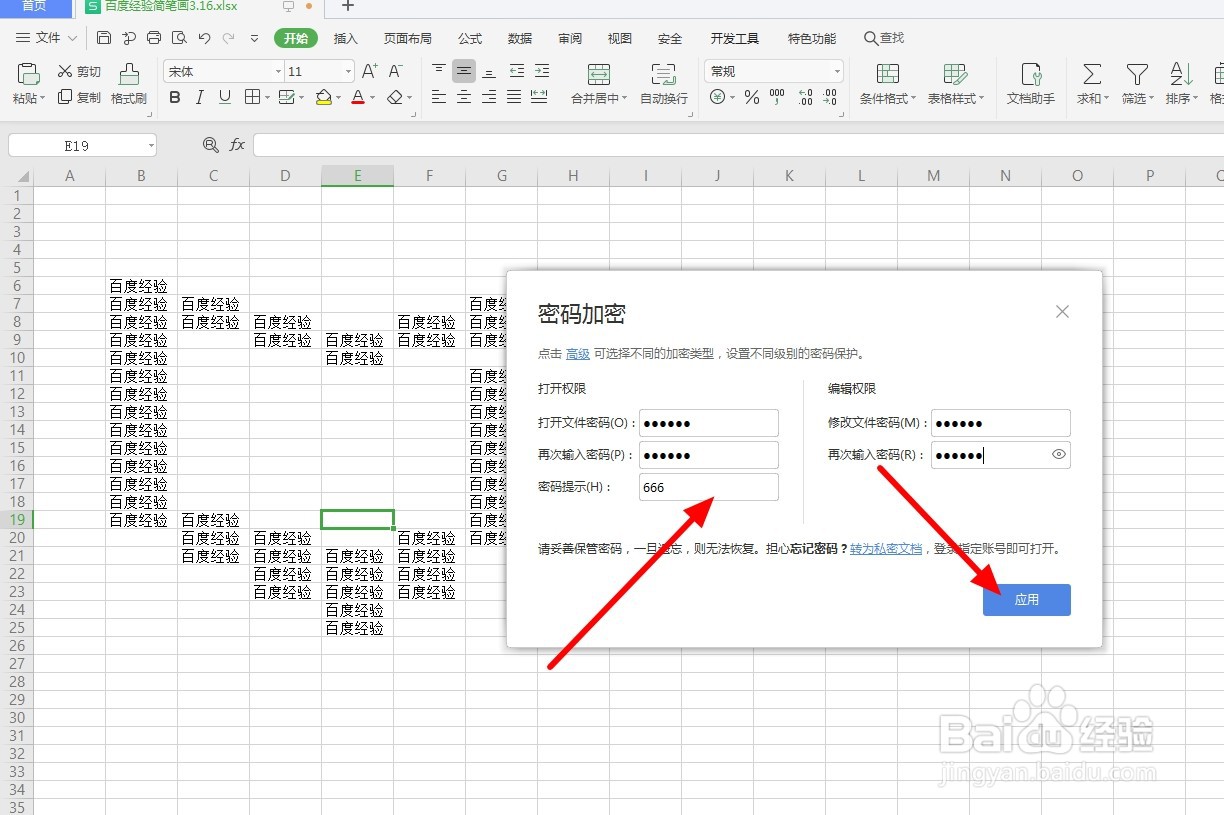Click the percent style icon
This screenshot has width=1224, height=815.
(x=751, y=97)
